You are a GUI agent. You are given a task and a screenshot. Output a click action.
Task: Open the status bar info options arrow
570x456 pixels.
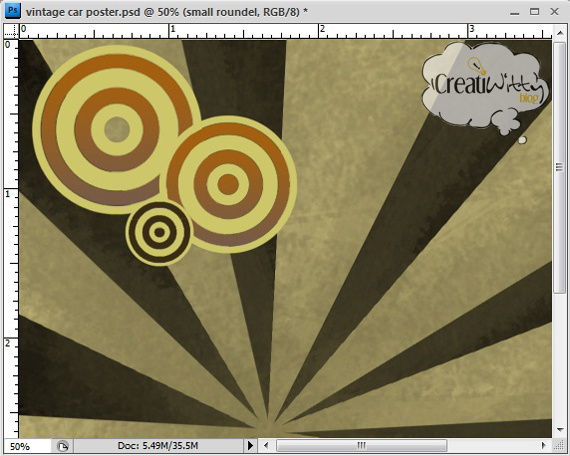click(x=250, y=445)
